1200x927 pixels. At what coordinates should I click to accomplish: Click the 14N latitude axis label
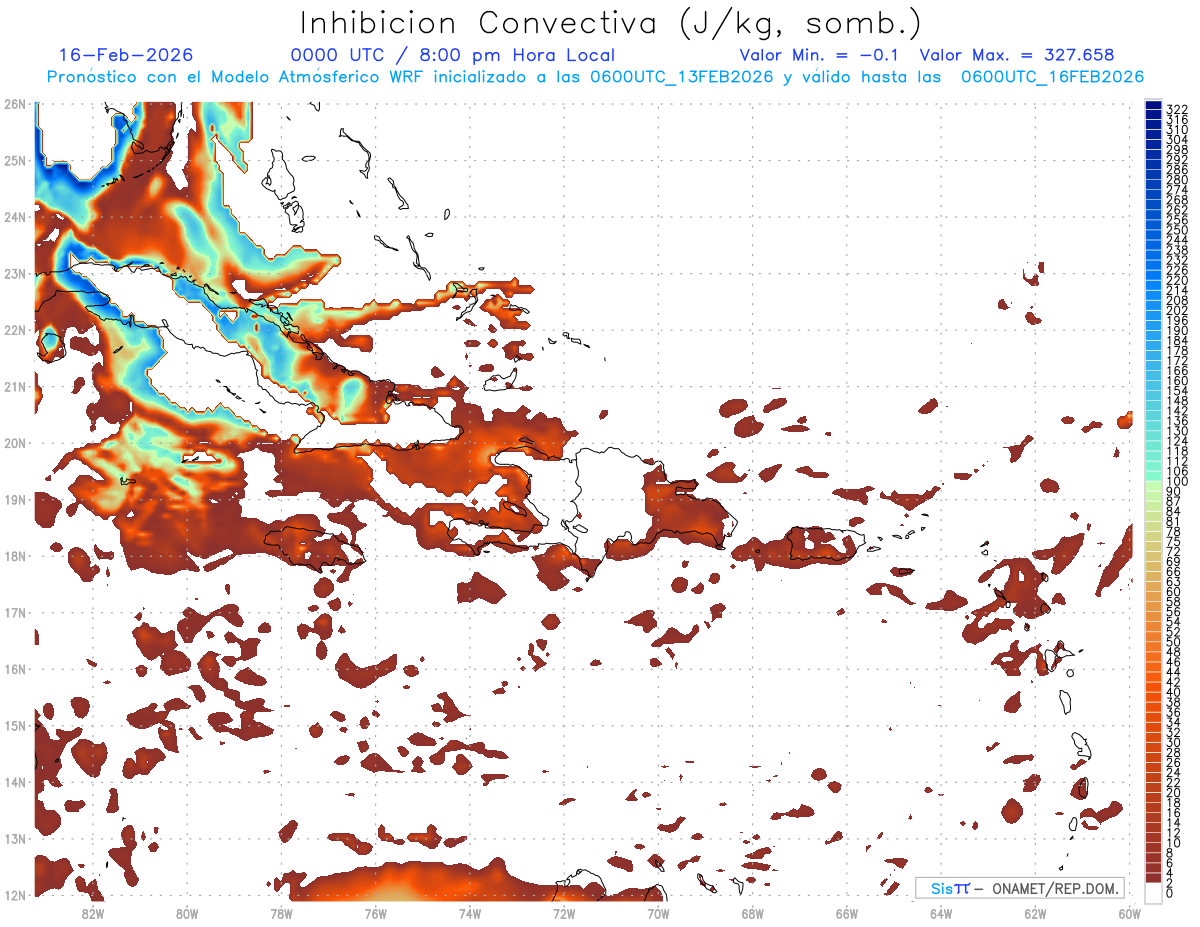click(15, 782)
